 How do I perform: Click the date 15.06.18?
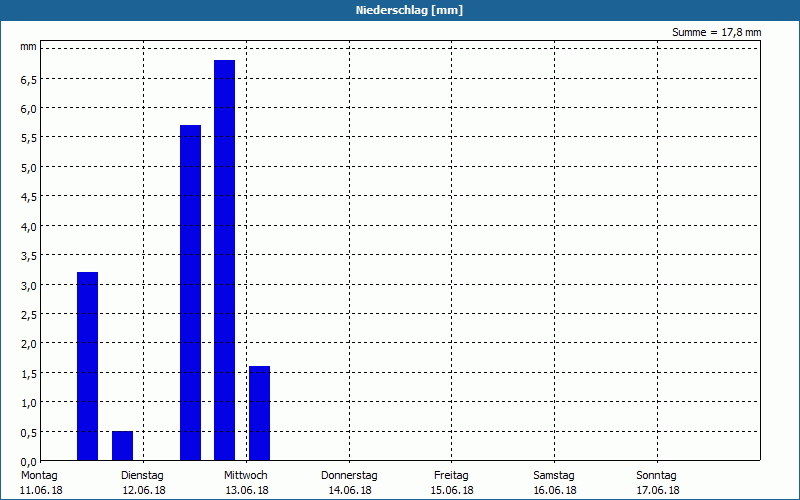pyautogui.click(x=452, y=490)
